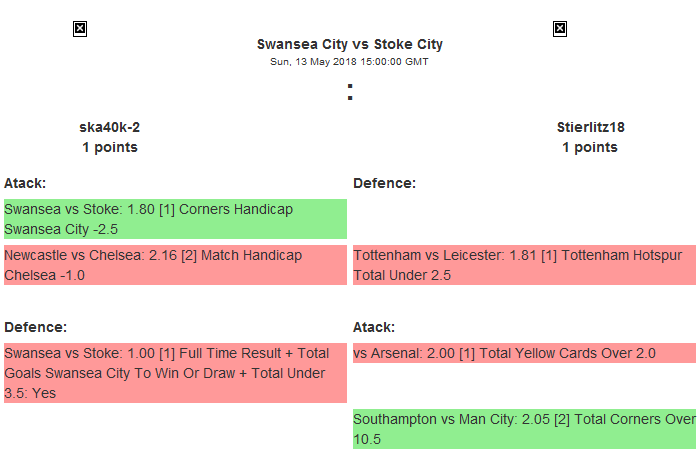
Task: Click the vs Arsenal Total Yellow Cards bet
Action: tap(524, 353)
